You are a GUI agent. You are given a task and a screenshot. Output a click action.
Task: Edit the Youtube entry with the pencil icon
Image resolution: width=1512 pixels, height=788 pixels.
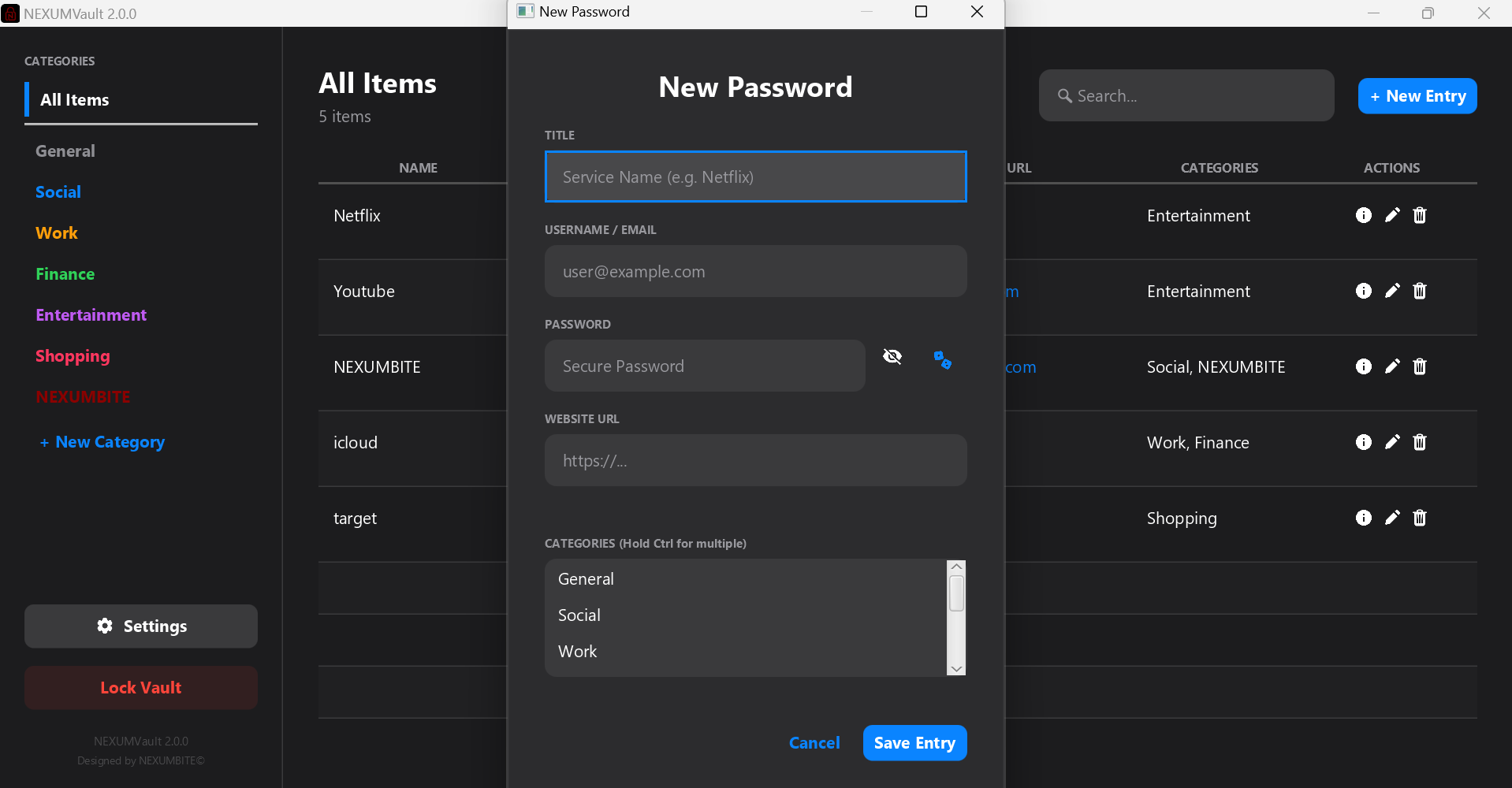[1392, 291]
